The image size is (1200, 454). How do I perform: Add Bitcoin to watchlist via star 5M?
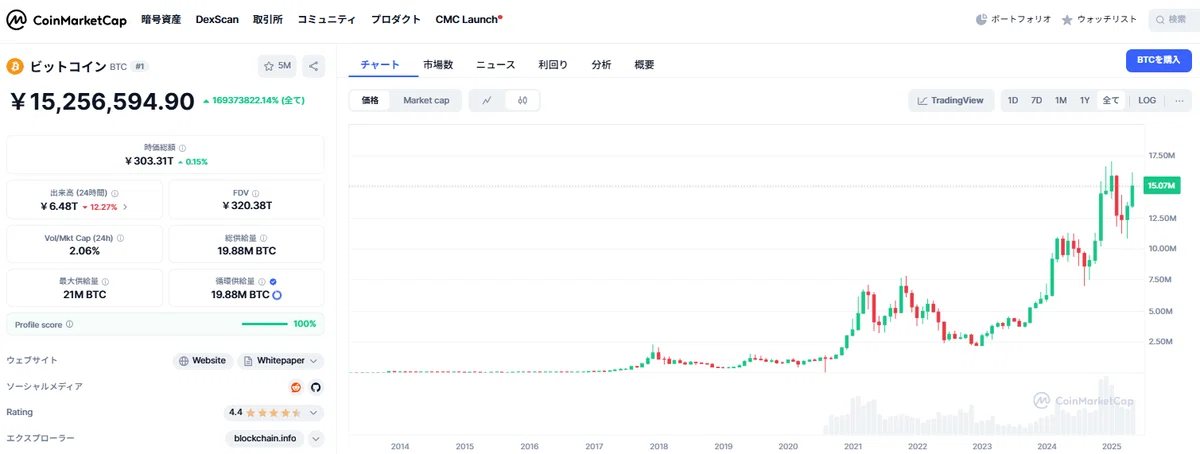coord(277,67)
